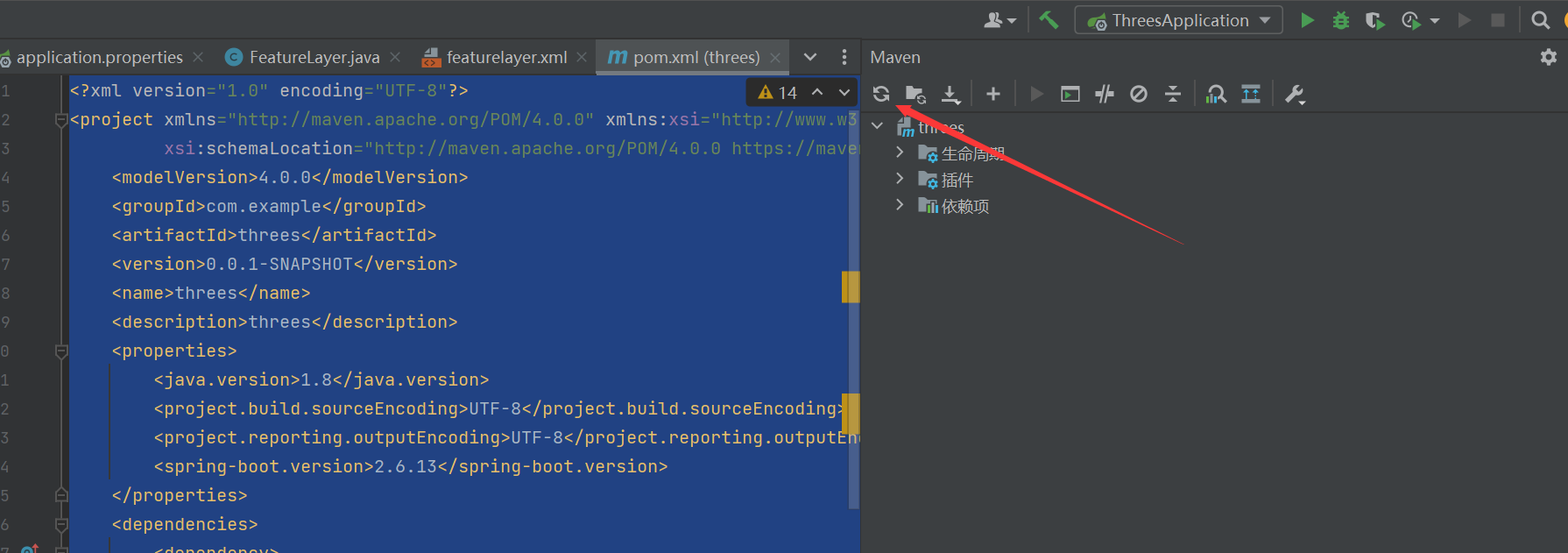Toggle Maven offline mode
Viewport: 1568px width, 553px height.
[x=1104, y=94]
